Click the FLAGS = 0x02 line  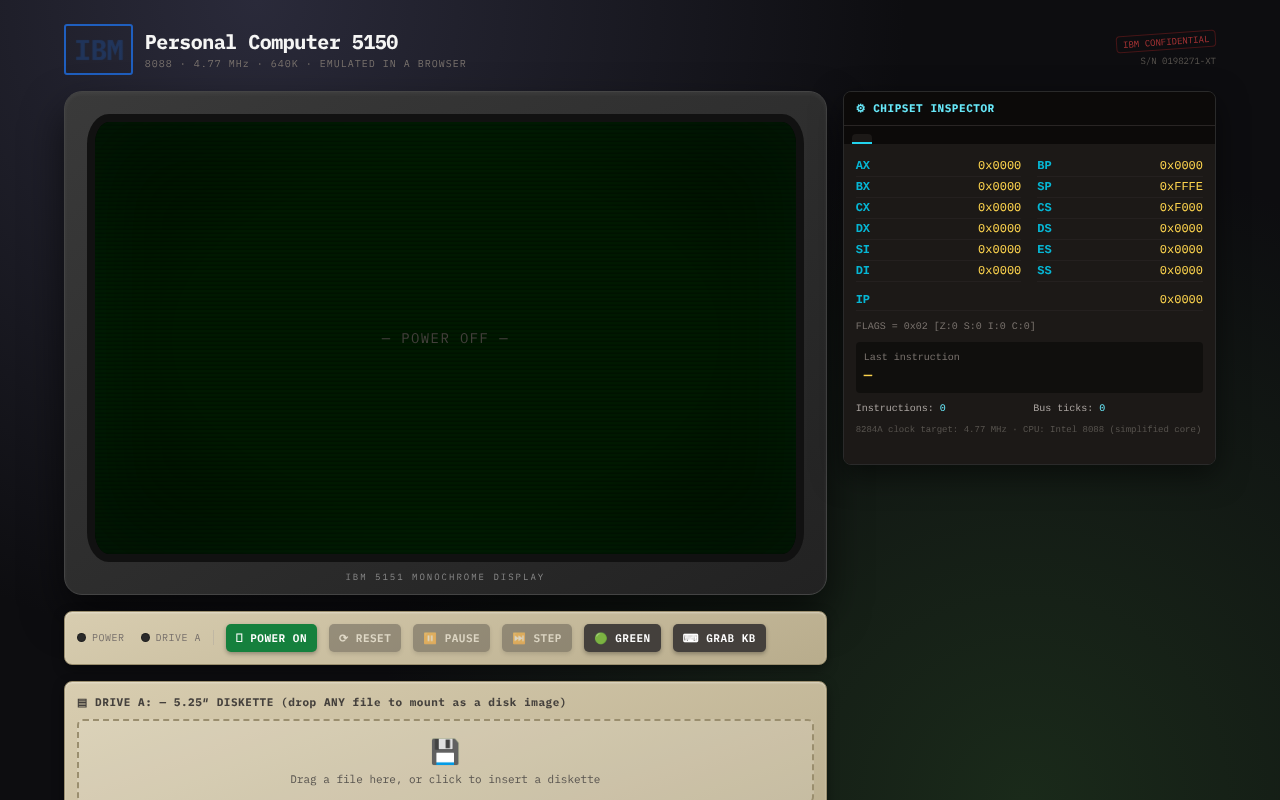[946, 326]
